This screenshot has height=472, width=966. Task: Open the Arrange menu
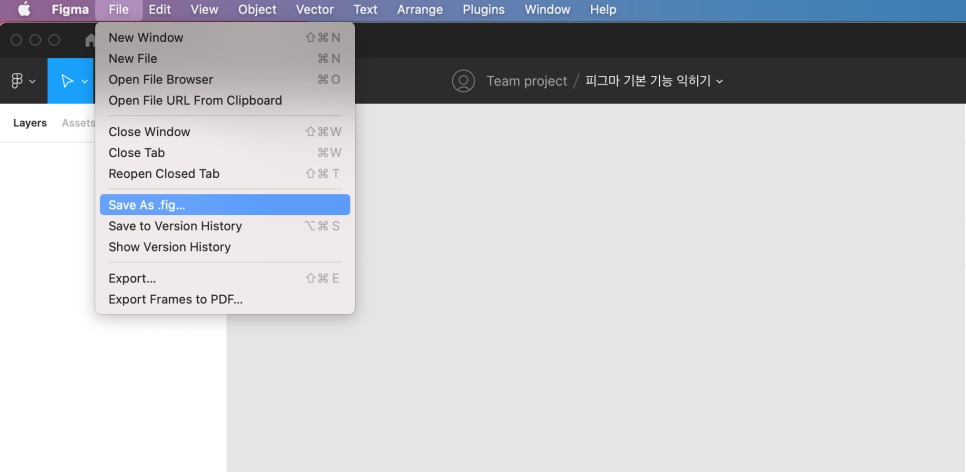420,10
